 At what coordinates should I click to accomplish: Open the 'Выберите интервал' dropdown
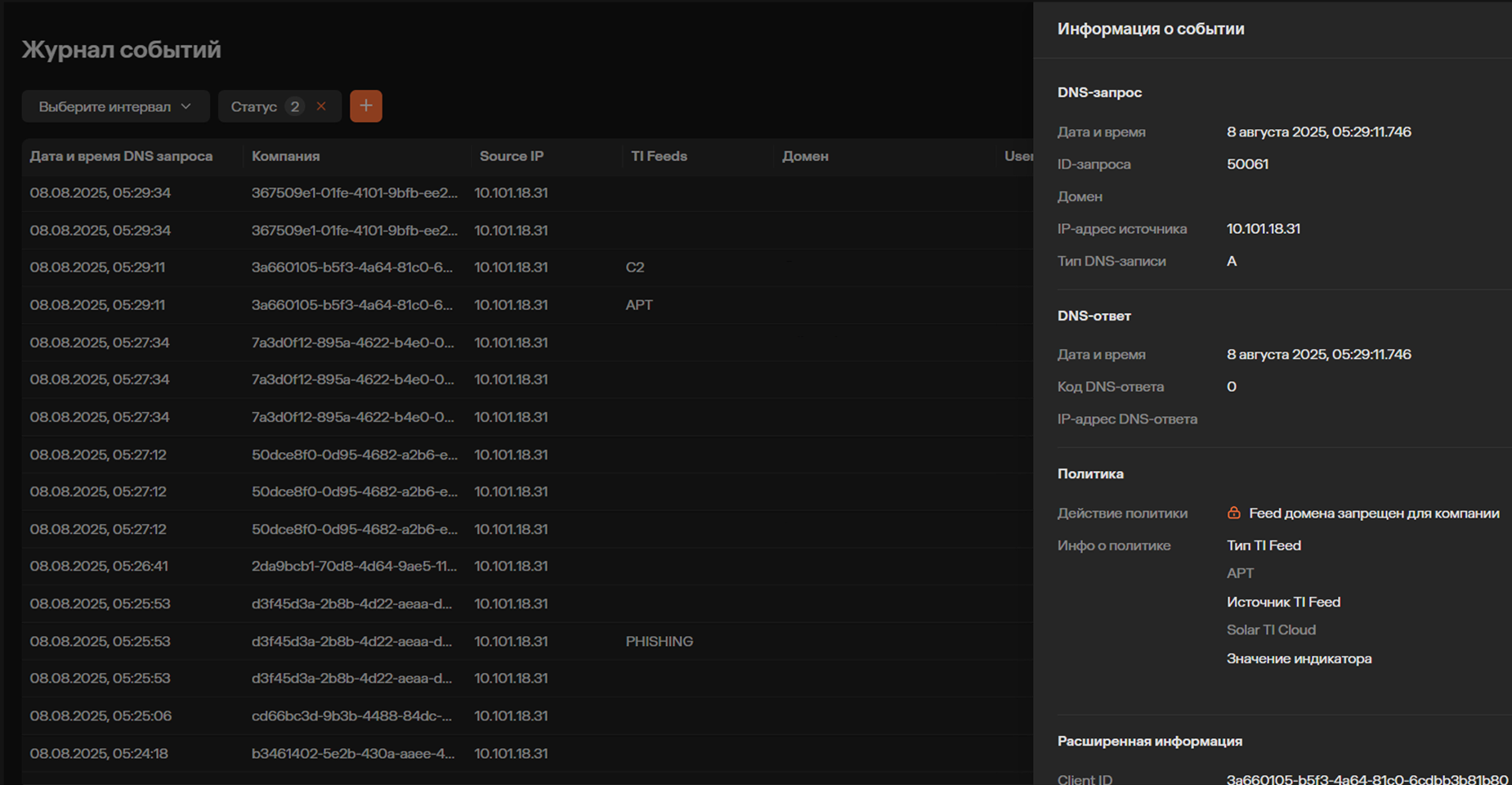click(105, 107)
